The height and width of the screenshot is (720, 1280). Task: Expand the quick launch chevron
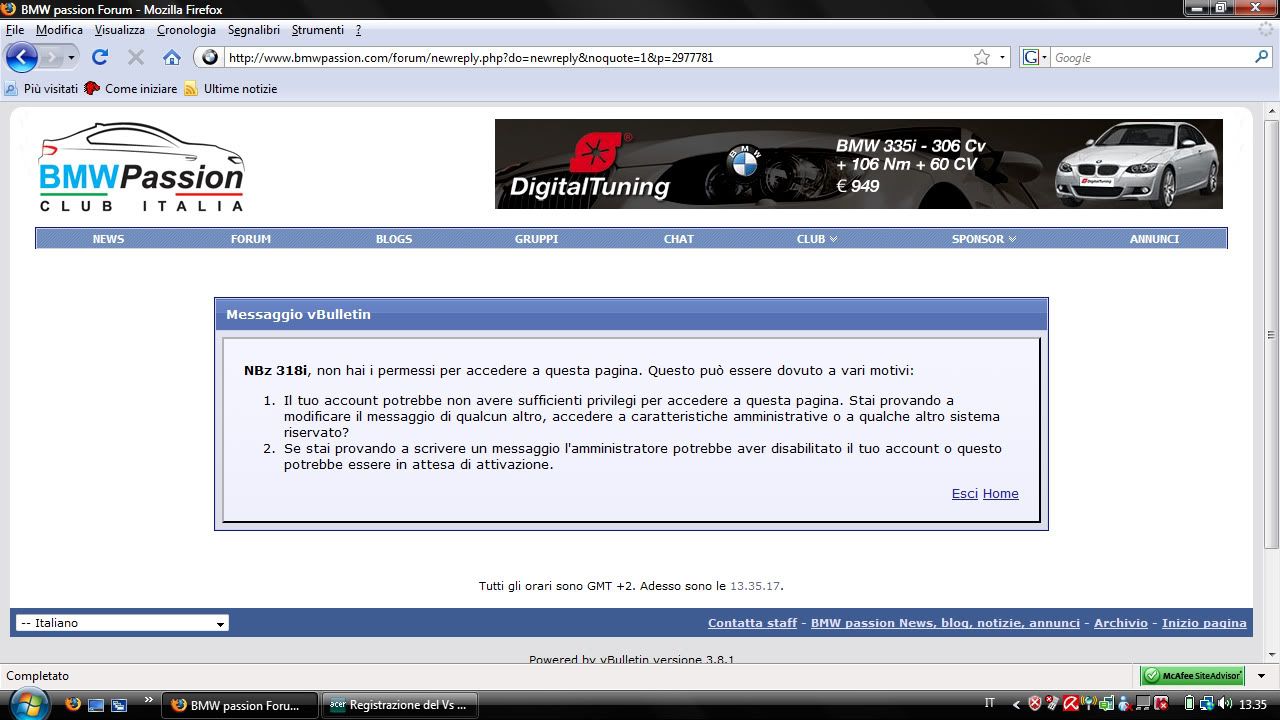pyautogui.click(x=149, y=701)
